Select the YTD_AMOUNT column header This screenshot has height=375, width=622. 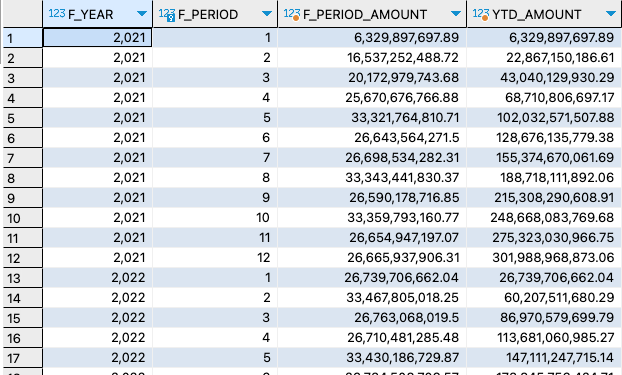point(545,14)
